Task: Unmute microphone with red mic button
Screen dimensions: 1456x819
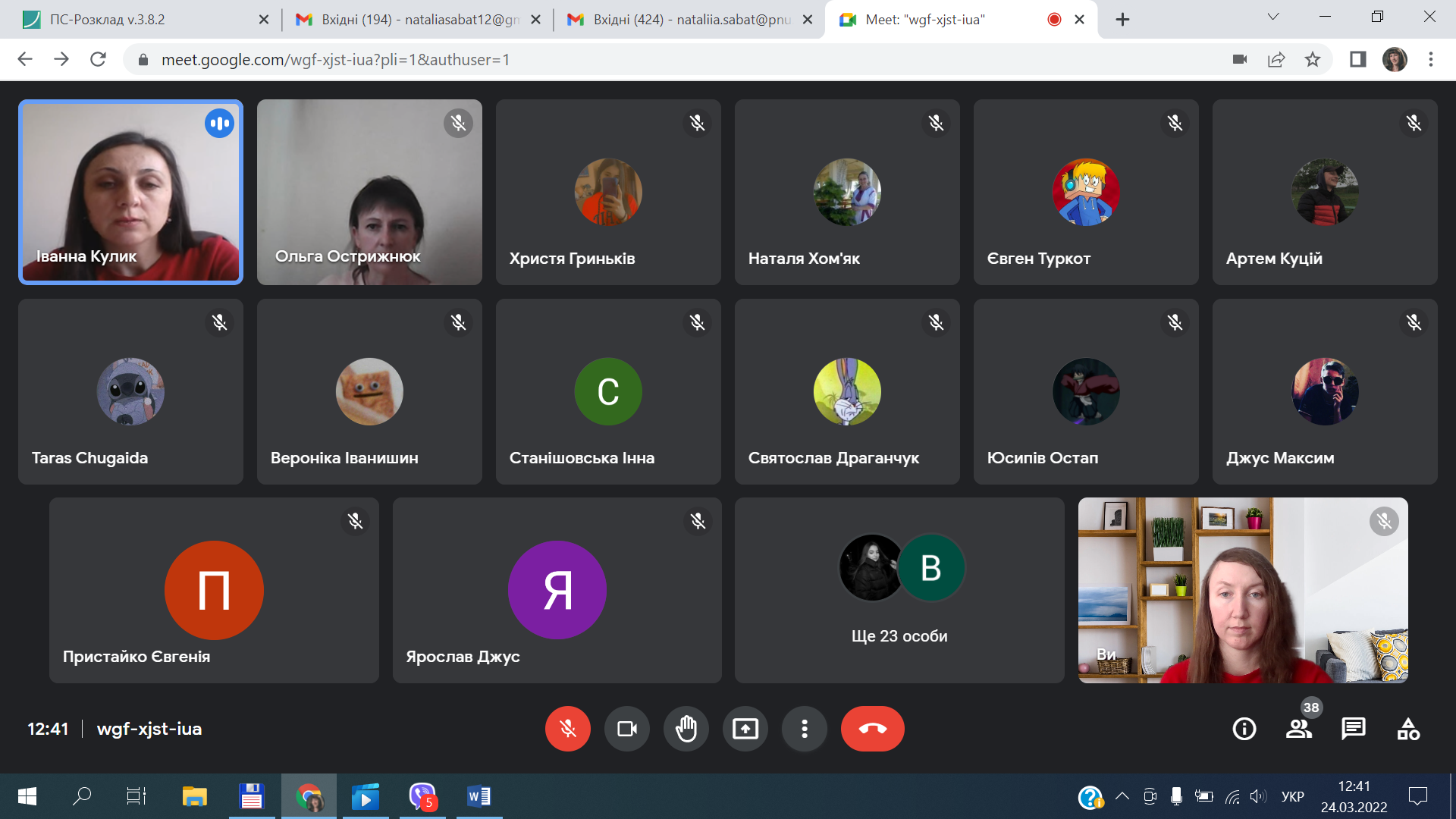Action: [567, 729]
